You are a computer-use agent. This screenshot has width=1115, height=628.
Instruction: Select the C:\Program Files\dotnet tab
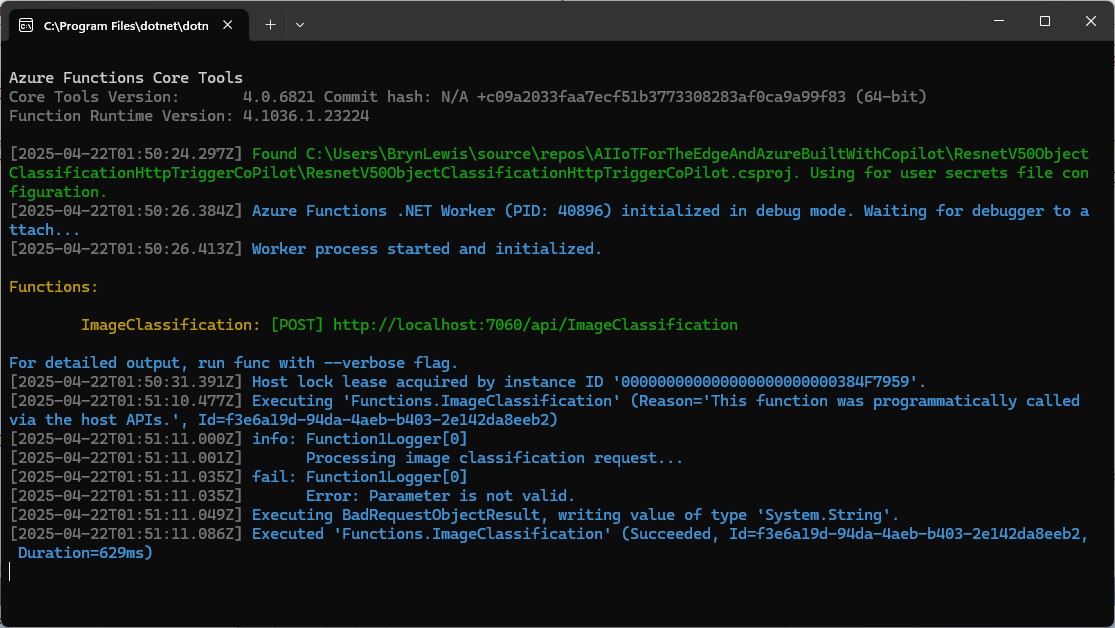coord(125,24)
